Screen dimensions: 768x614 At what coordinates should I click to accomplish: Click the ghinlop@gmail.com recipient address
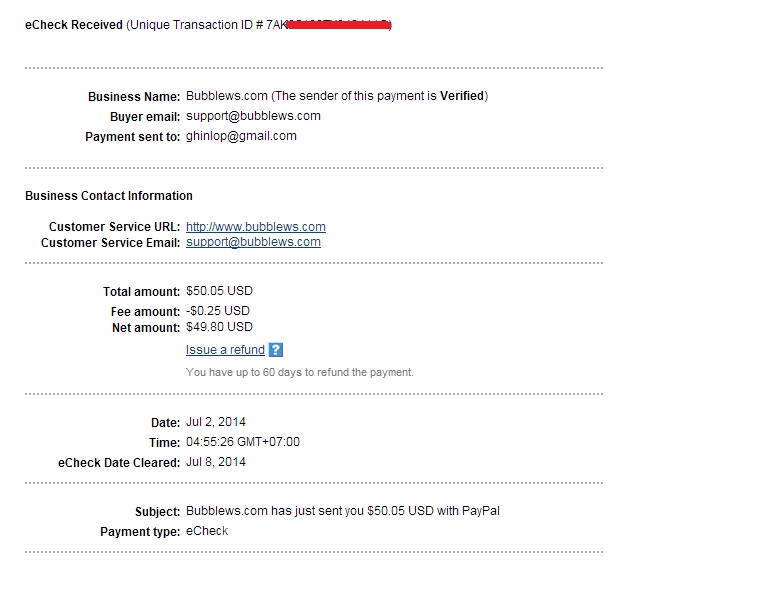(x=241, y=136)
